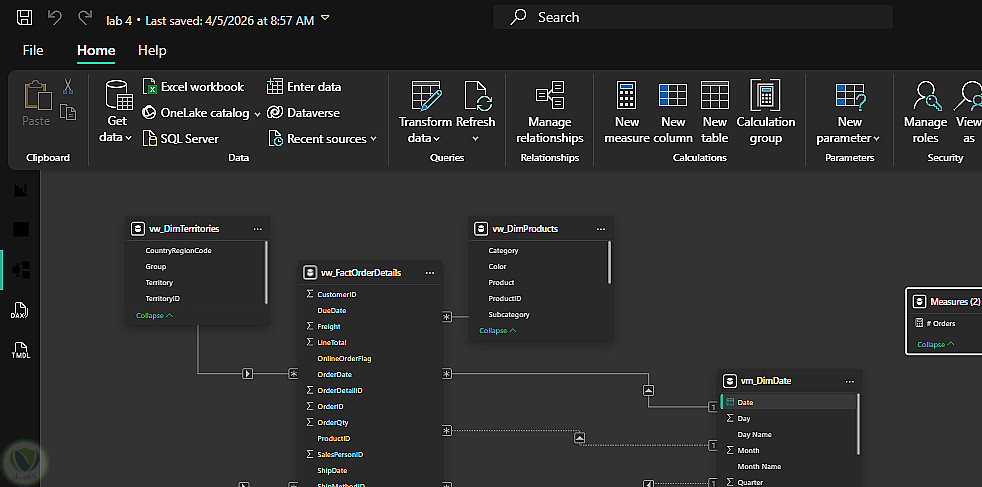This screenshot has height=487, width=982.
Task: Open the File menu
Action: tap(33, 50)
